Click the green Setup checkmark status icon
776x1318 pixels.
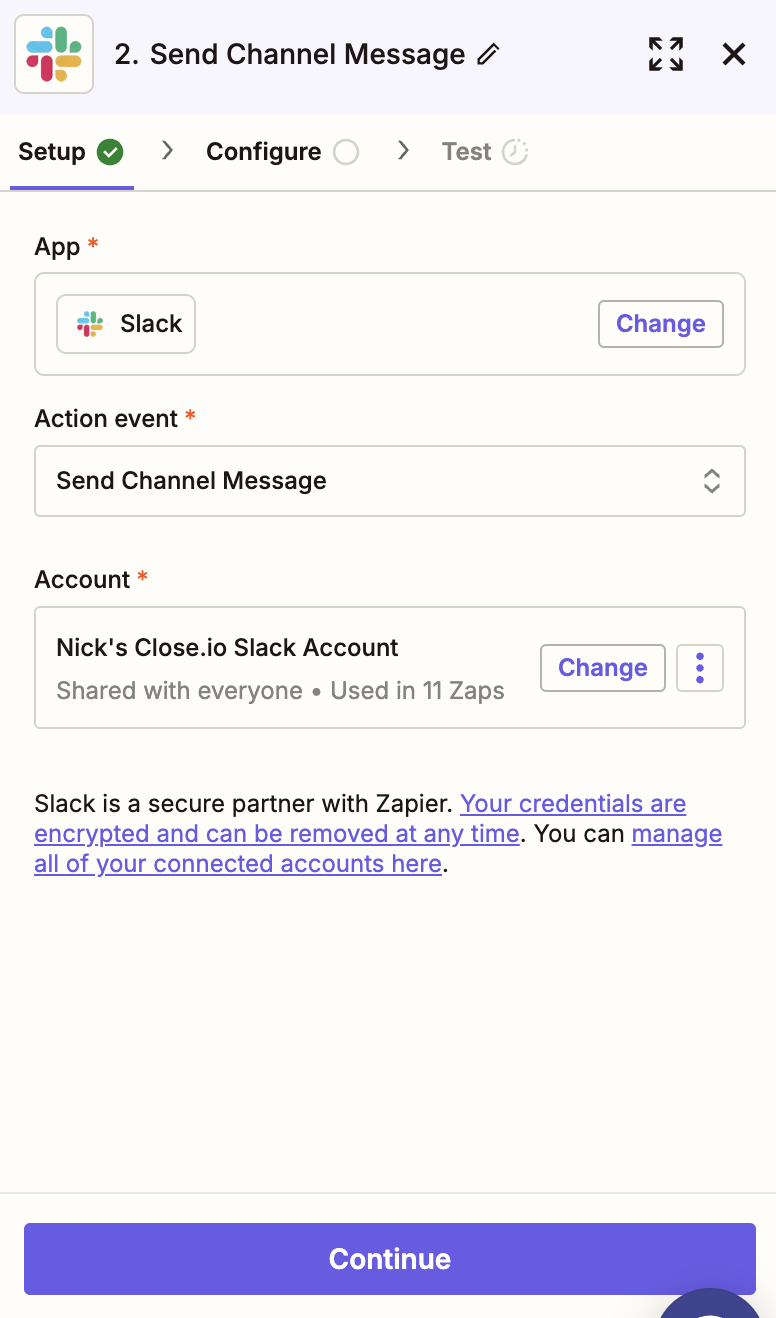110,152
